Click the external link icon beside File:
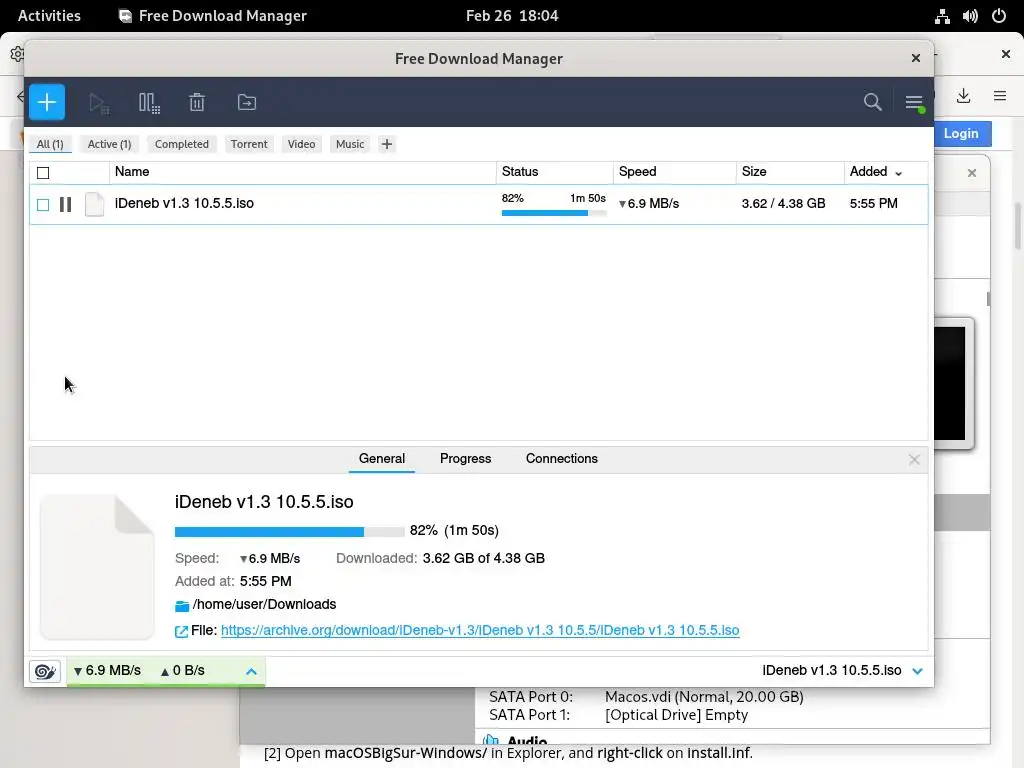 pos(182,631)
